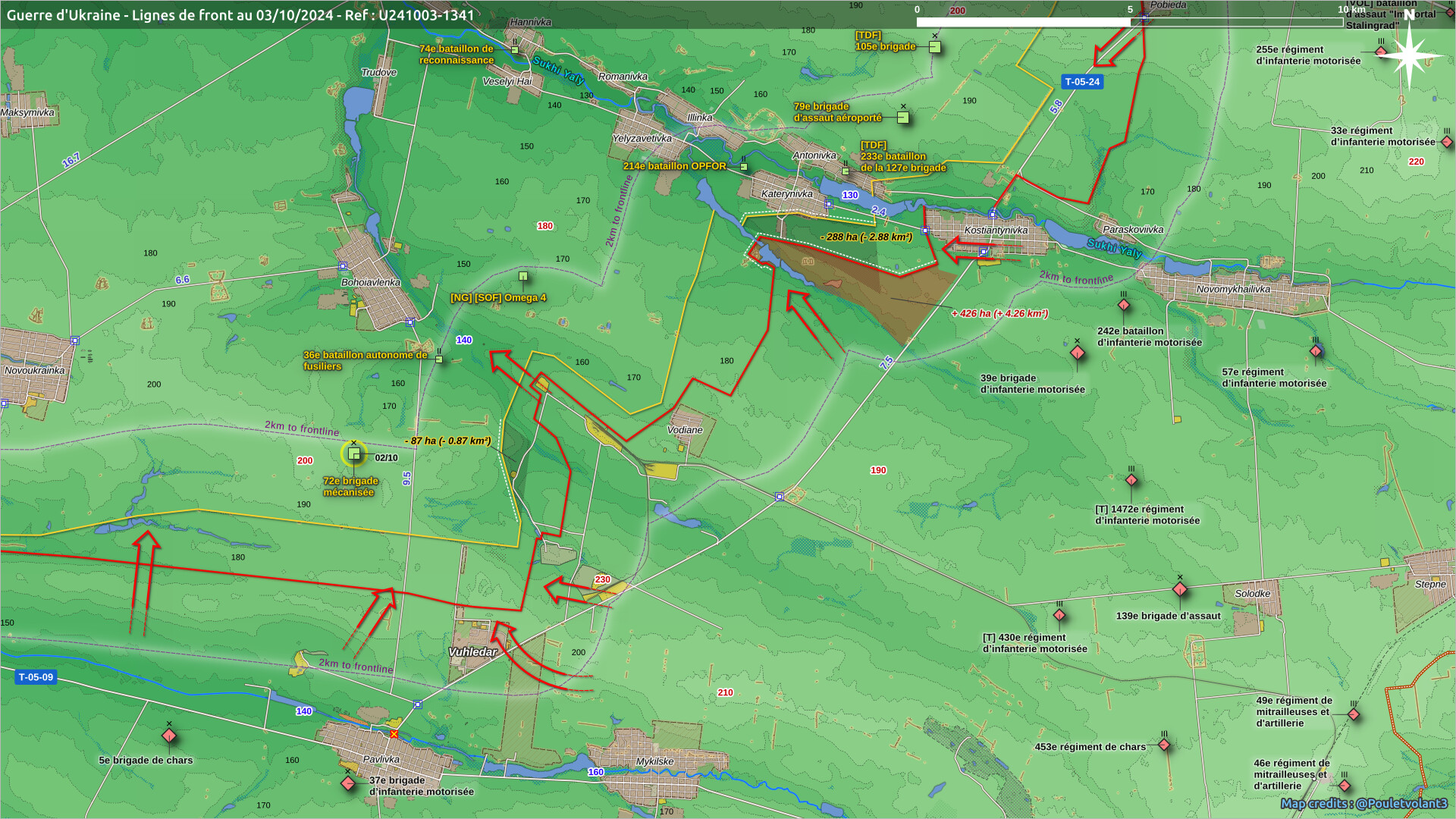This screenshot has height=819, width=1456.
Task: Click the north compass star
Action: 1410,55
